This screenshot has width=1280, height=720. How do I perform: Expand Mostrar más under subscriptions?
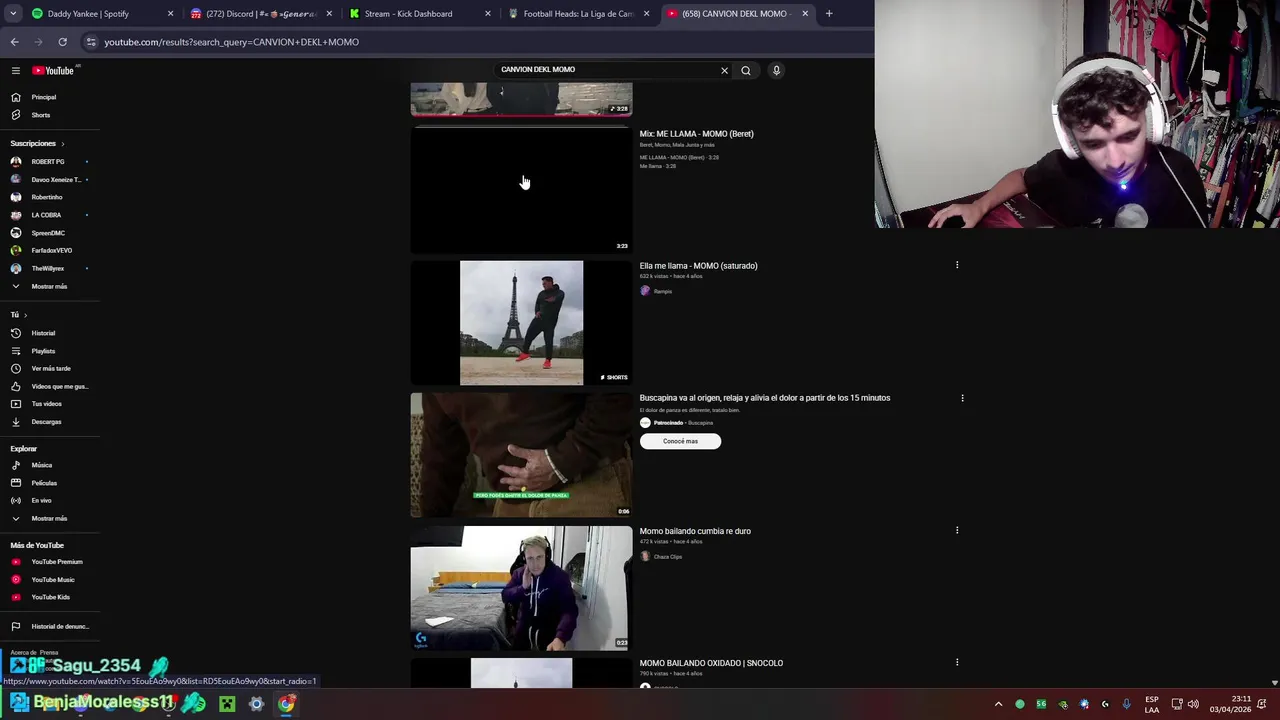click(x=48, y=286)
